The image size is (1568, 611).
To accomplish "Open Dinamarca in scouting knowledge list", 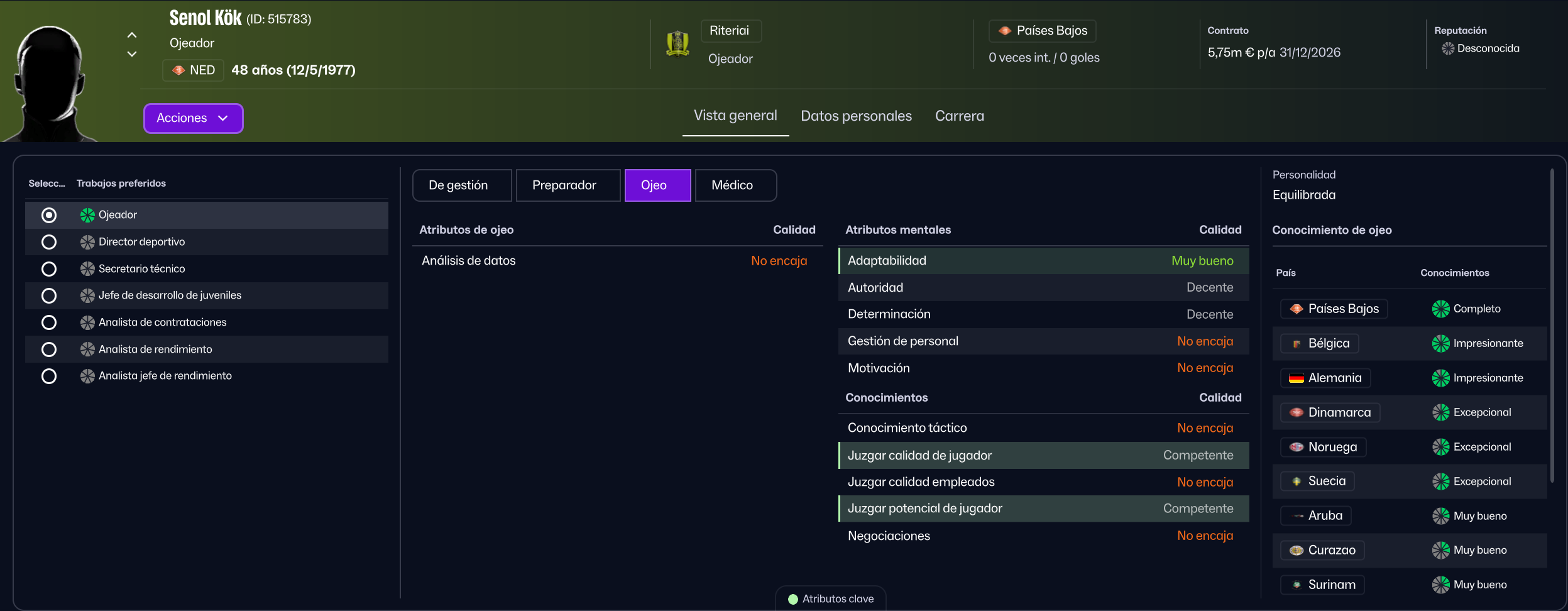I will tap(1330, 412).
